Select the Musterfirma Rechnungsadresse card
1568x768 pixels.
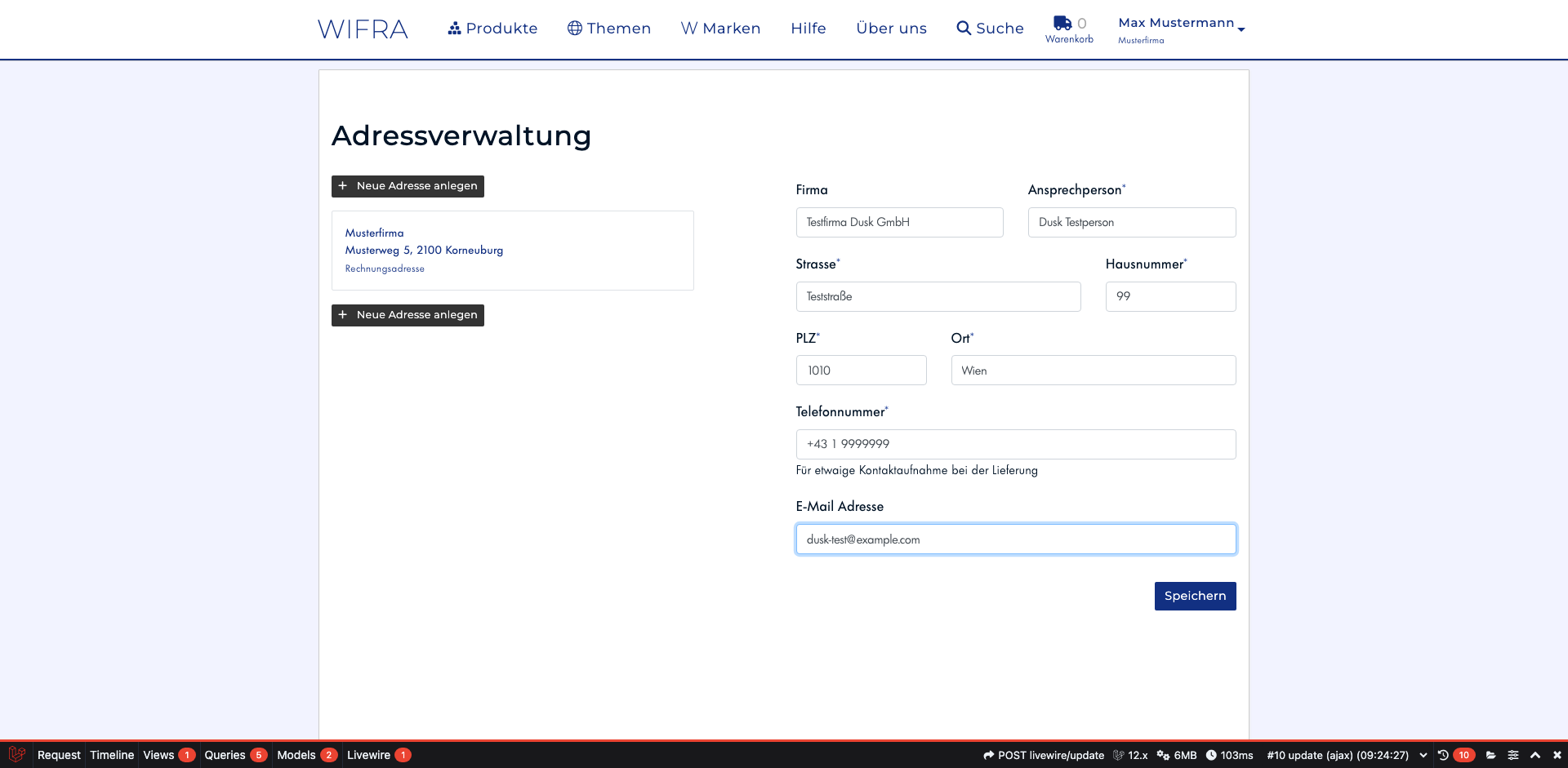tap(512, 250)
